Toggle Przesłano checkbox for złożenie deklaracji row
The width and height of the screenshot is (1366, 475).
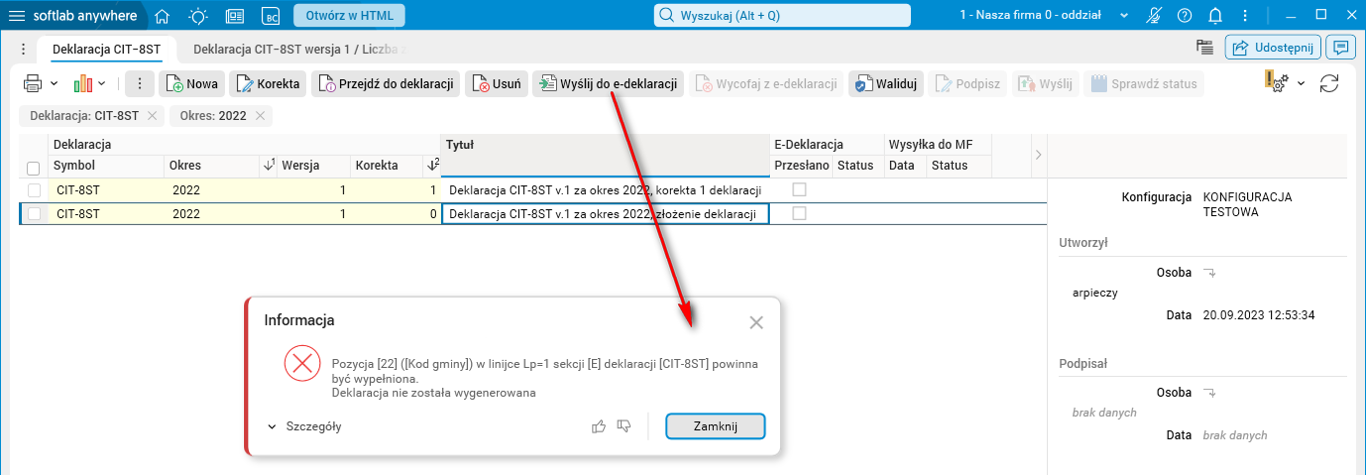[x=799, y=213]
